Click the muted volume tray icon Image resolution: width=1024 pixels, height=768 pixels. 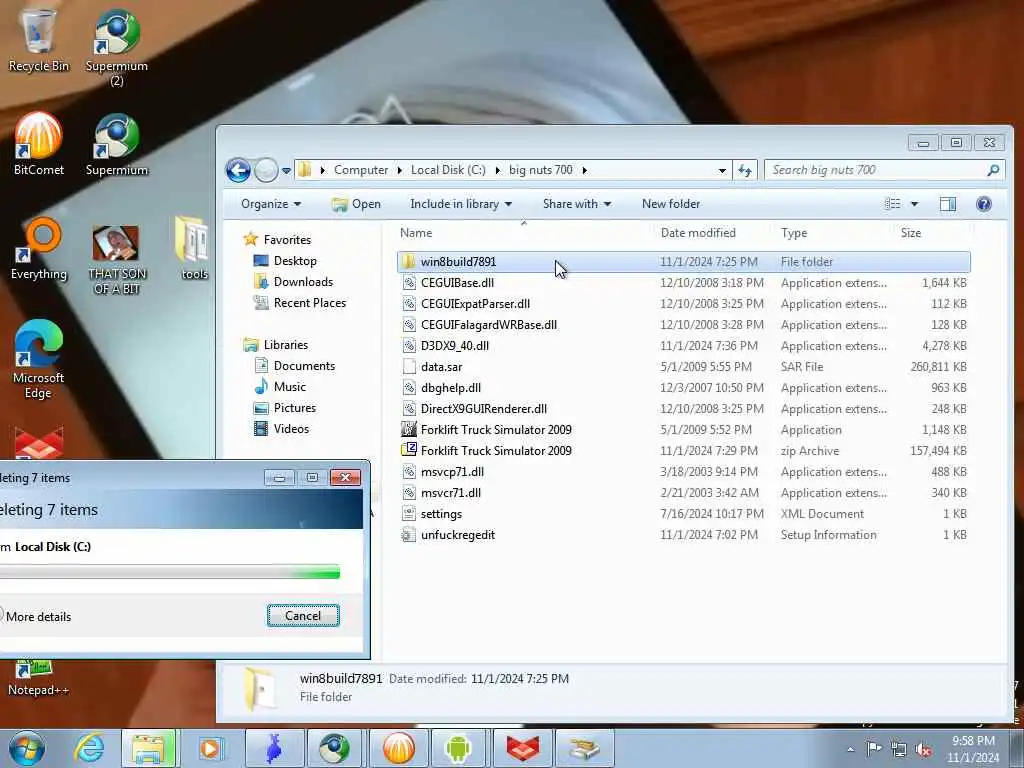(923, 750)
